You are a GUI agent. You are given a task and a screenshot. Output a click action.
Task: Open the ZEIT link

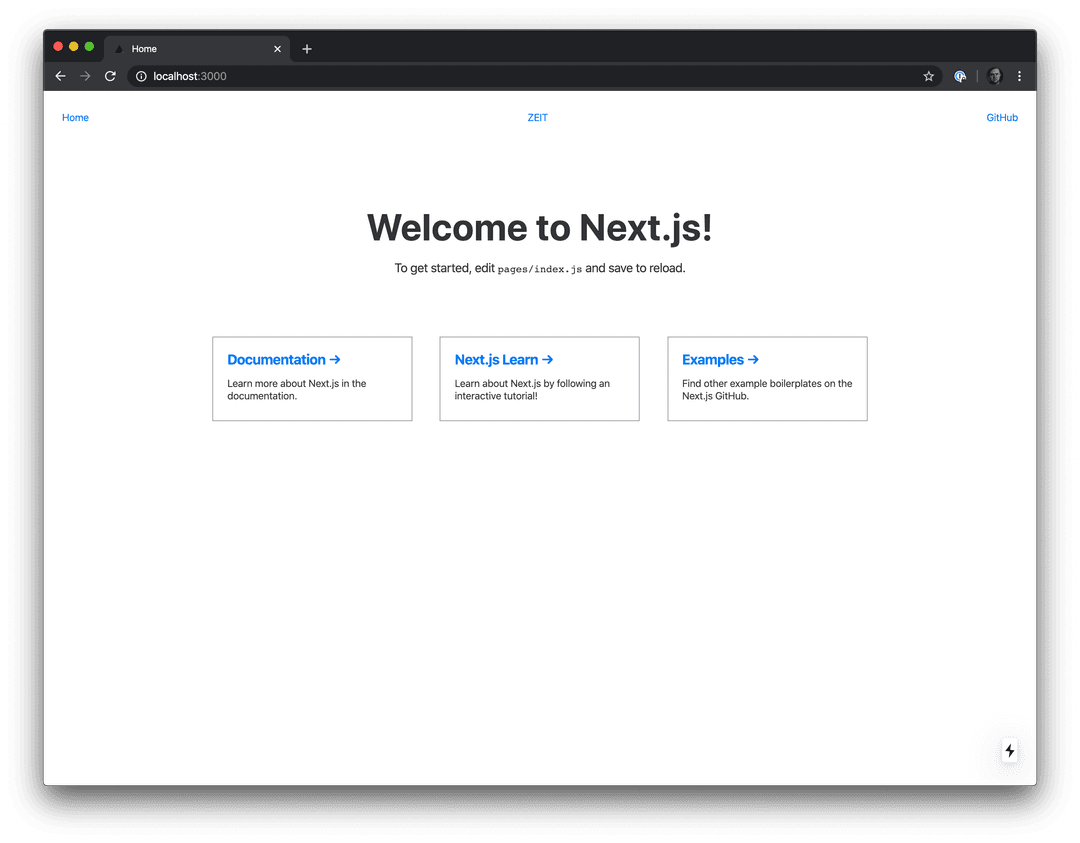[537, 117]
